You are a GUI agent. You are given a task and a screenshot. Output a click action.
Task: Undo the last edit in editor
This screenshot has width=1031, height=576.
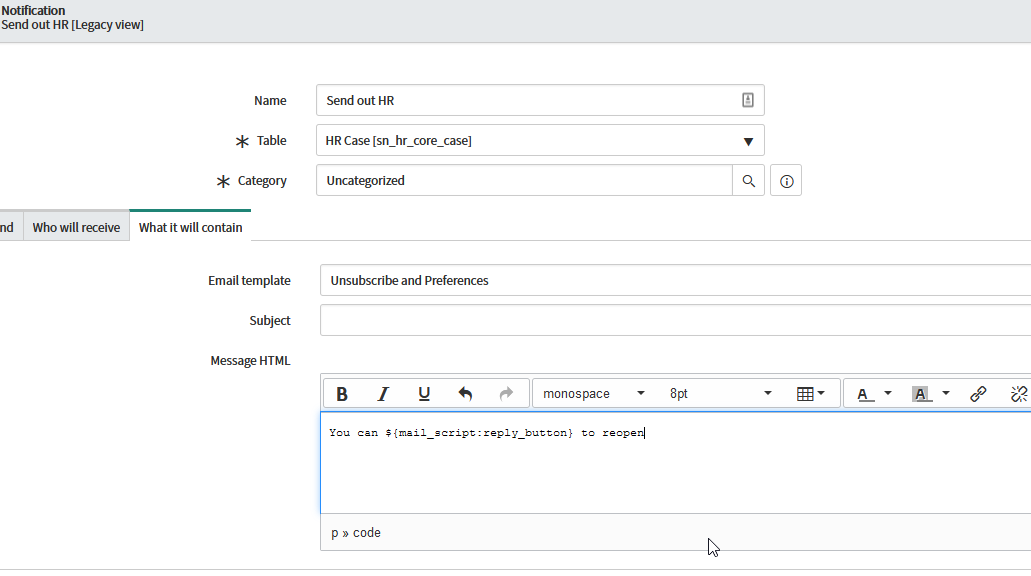pos(465,394)
